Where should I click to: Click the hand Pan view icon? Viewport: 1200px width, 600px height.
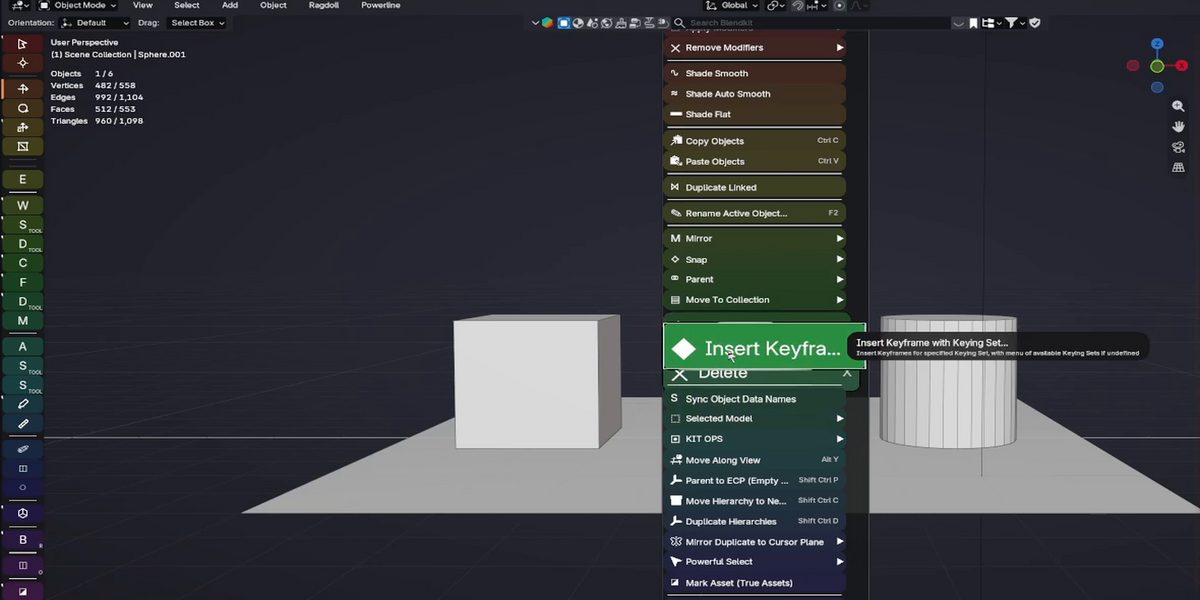pos(1179,126)
